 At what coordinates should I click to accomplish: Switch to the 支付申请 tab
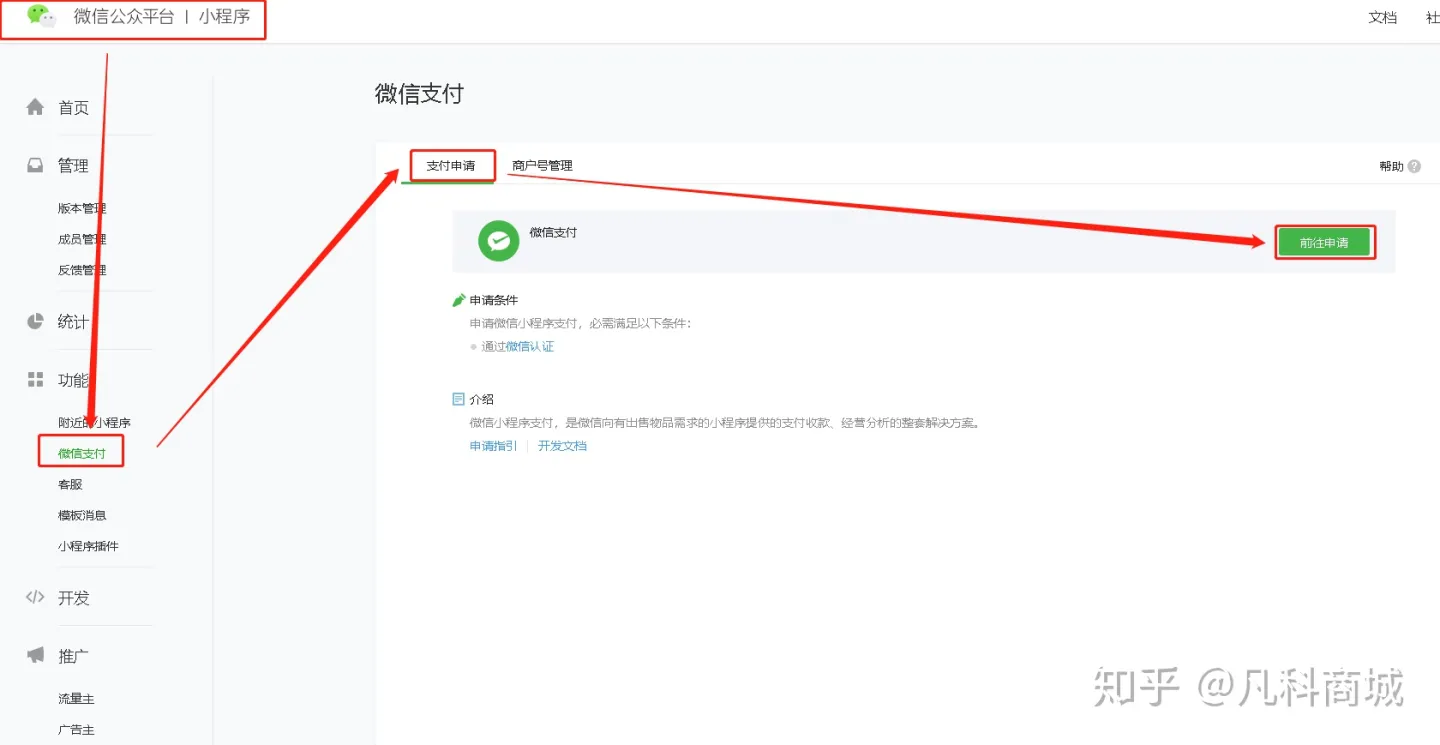pos(451,165)
